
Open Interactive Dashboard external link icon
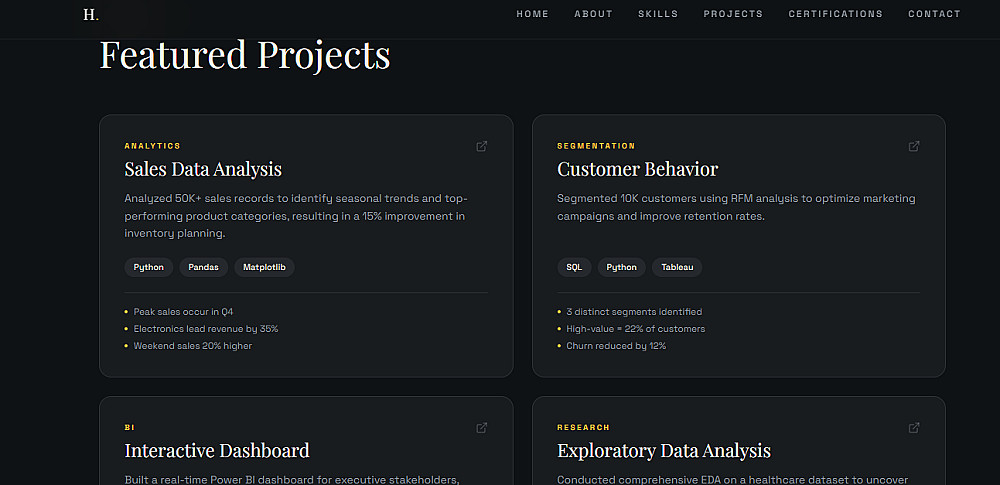tap(482, 428)
